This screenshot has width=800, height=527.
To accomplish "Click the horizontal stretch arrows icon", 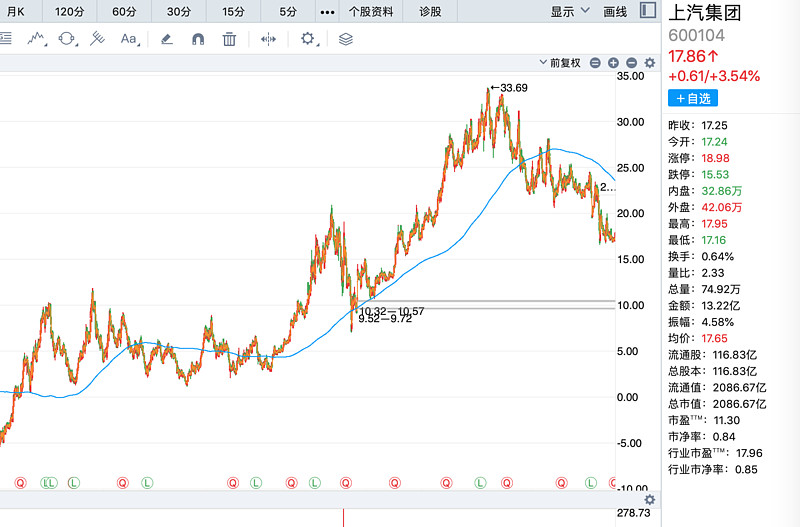I will 268,39.
